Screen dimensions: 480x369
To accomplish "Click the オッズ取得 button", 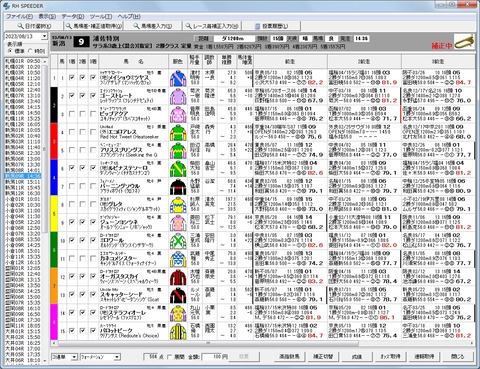I will pyautogui.click(x=390, y=357).
